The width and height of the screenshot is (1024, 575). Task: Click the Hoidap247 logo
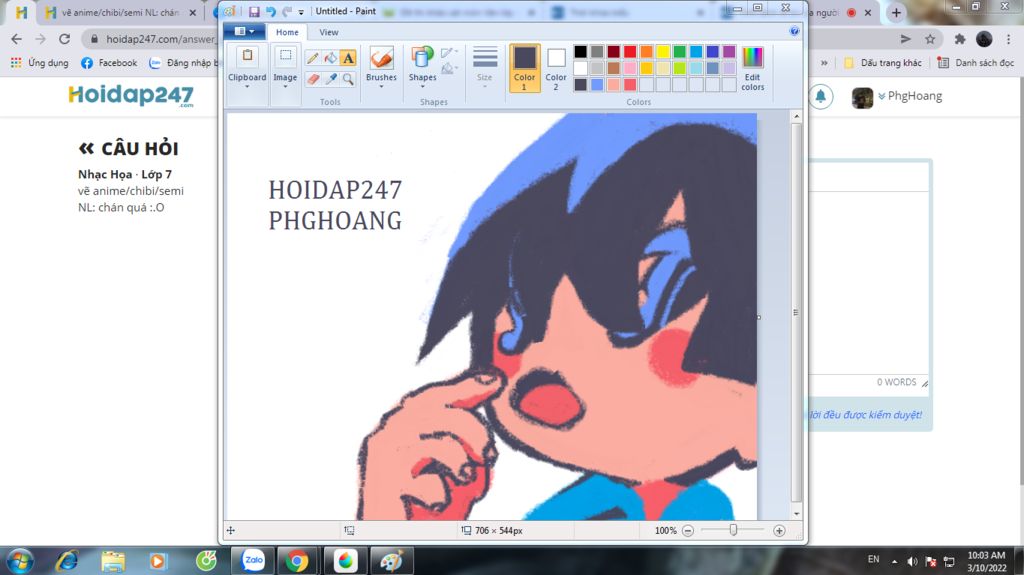pos(131,96)
